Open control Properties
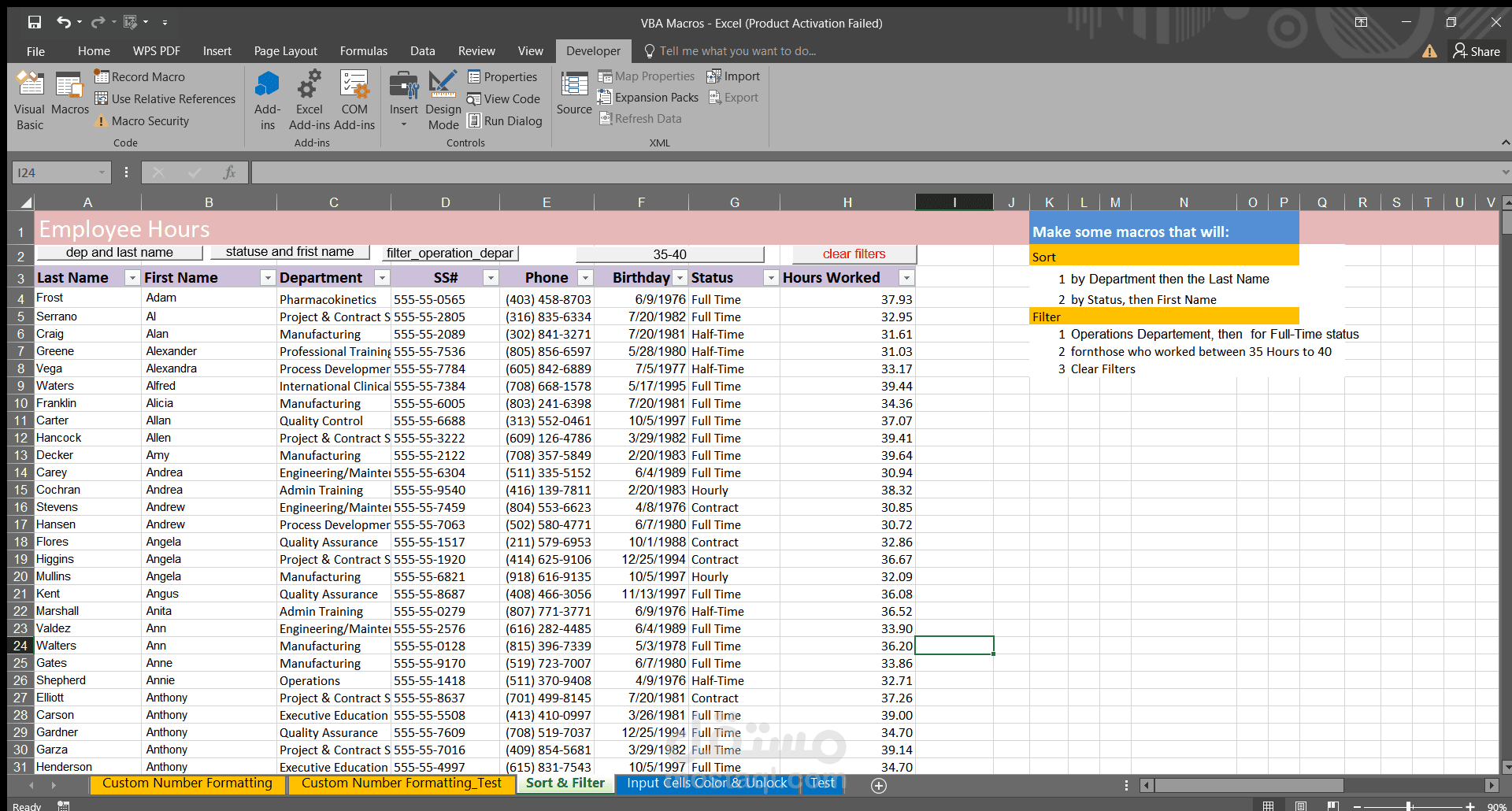1512x811 pixels. [502, 76]
